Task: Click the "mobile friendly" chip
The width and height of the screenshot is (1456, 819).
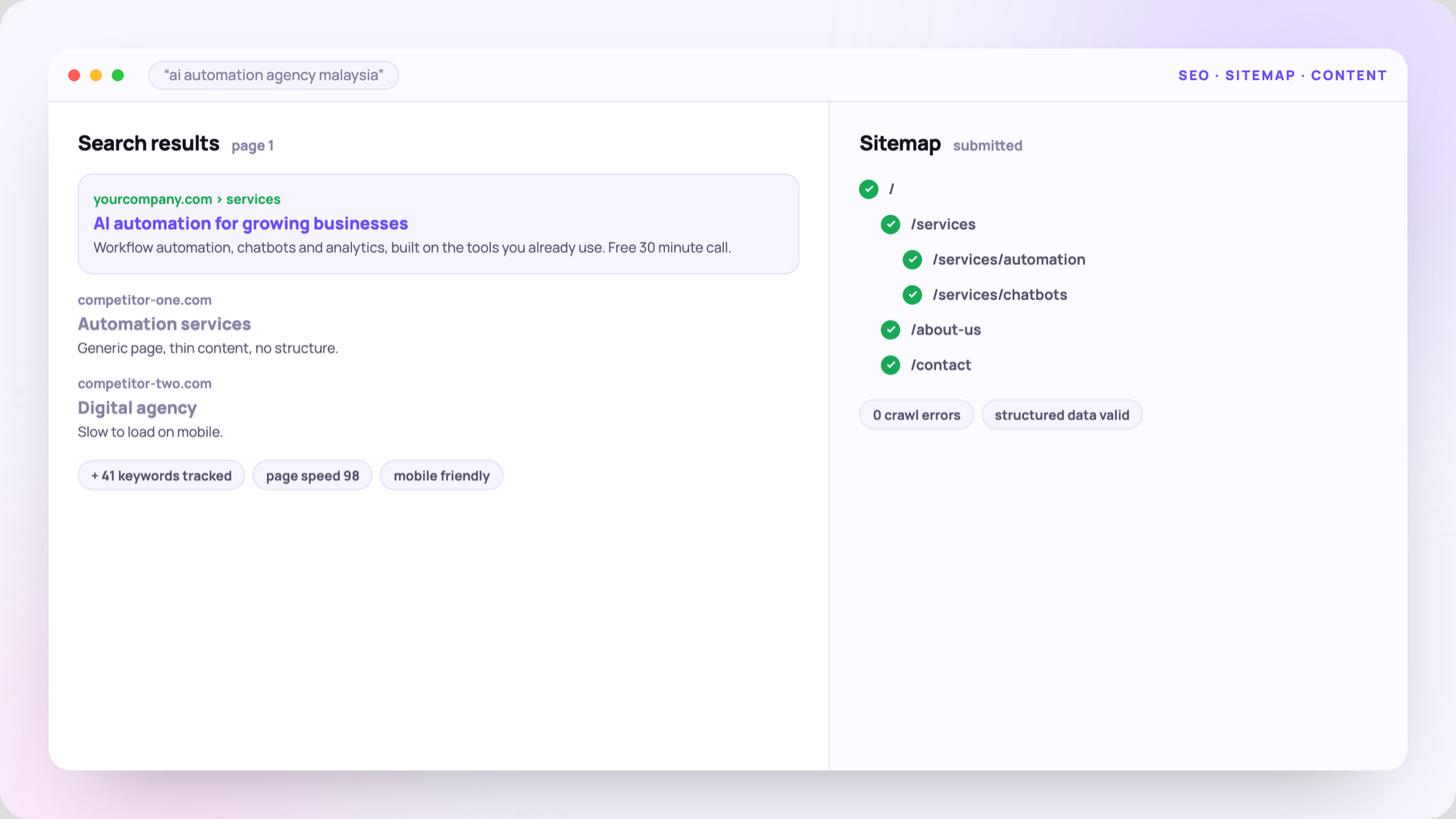Action: (x=442, y=476)
